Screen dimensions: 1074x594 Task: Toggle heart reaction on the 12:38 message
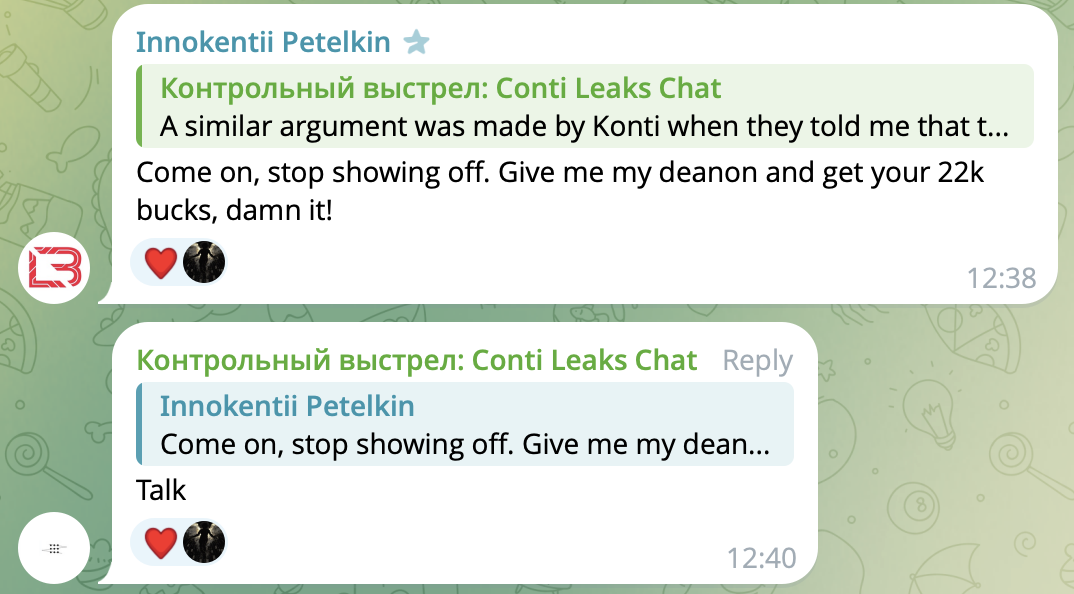[x=160, y=263]
